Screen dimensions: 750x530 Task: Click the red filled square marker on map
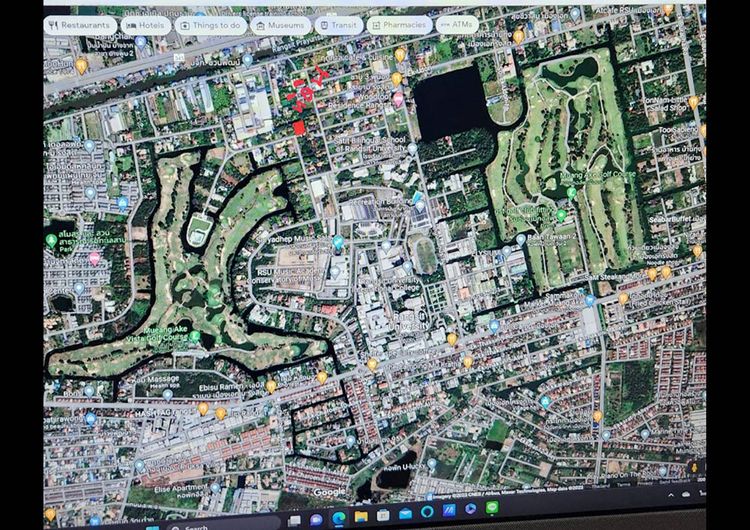pos(300,126)
